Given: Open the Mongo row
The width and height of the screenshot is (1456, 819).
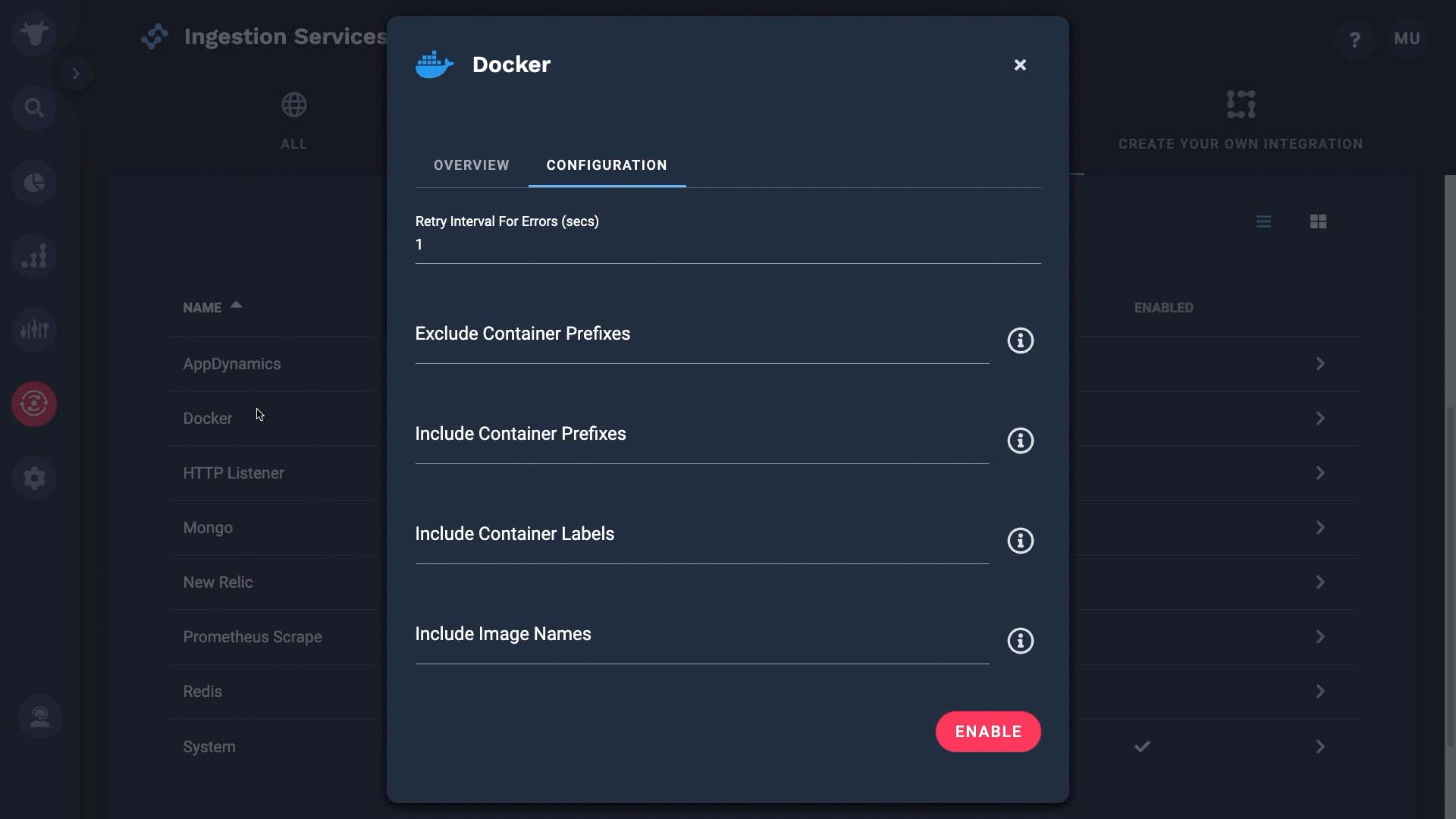Looking at the screenshot, I should click(x=207, y=528).
